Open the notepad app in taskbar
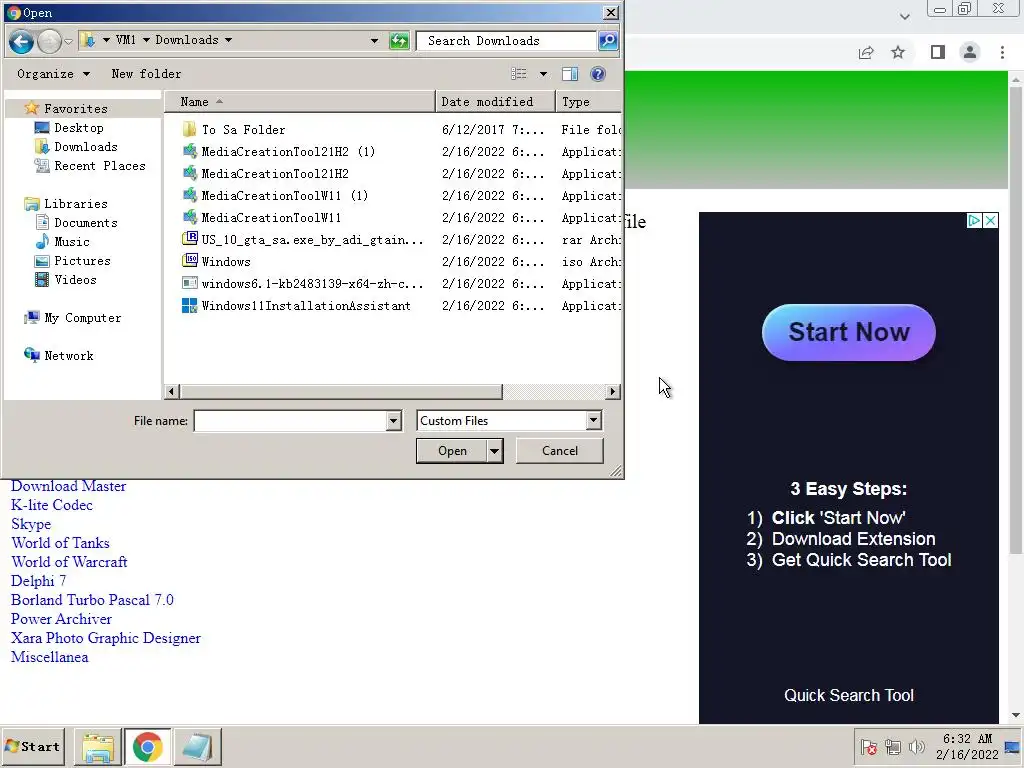The height and width of the screenshot is (768, 1024). [x=197, y=747]
